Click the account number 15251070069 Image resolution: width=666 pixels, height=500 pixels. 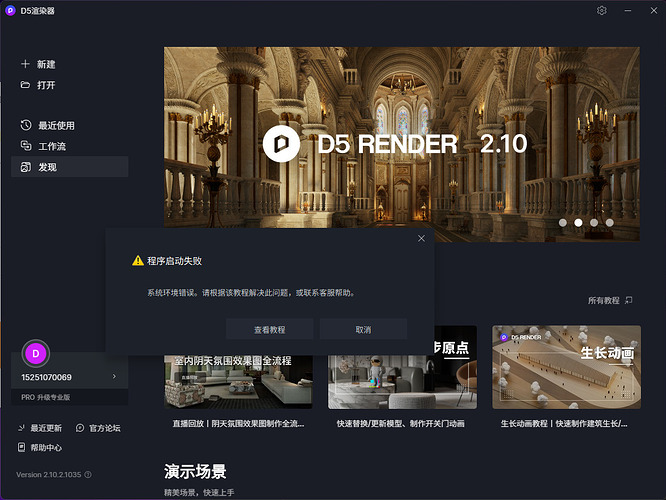click(x=46, y=377)
